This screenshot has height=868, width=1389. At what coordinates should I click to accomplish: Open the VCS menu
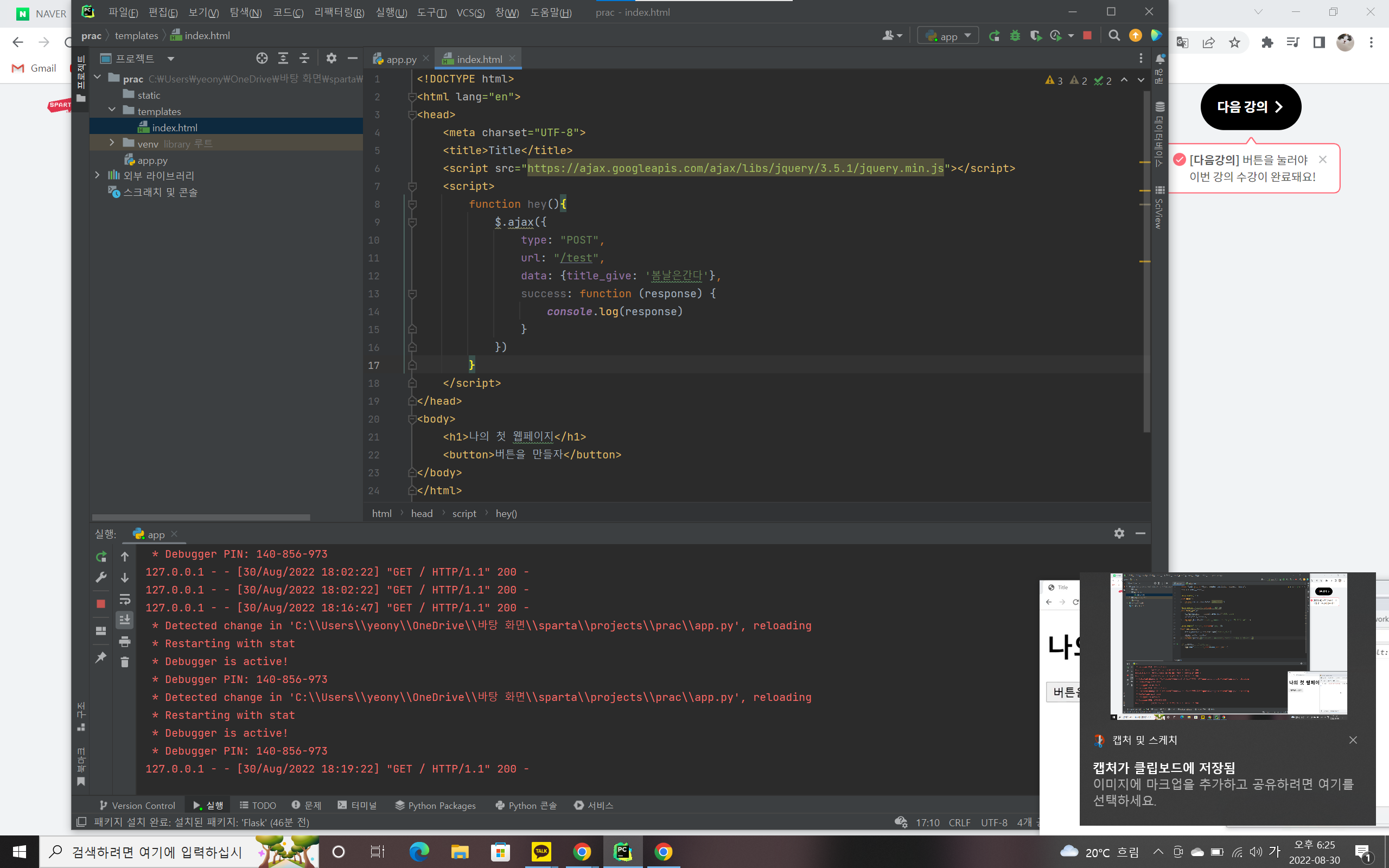pos(470,12)
